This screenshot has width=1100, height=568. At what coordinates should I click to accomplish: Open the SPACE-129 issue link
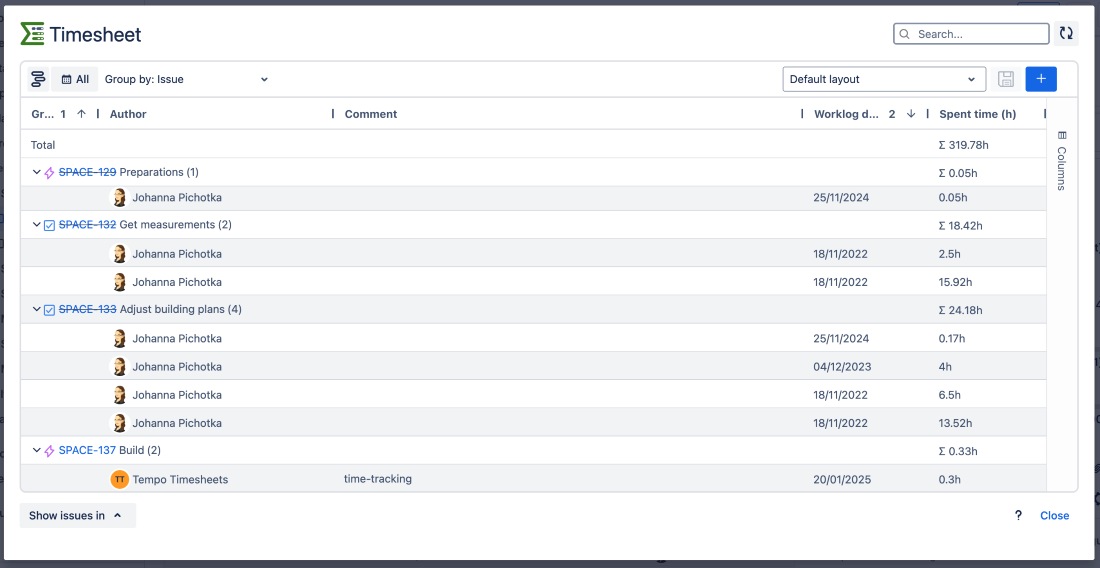pyautogui.click(x=87, y=172)
